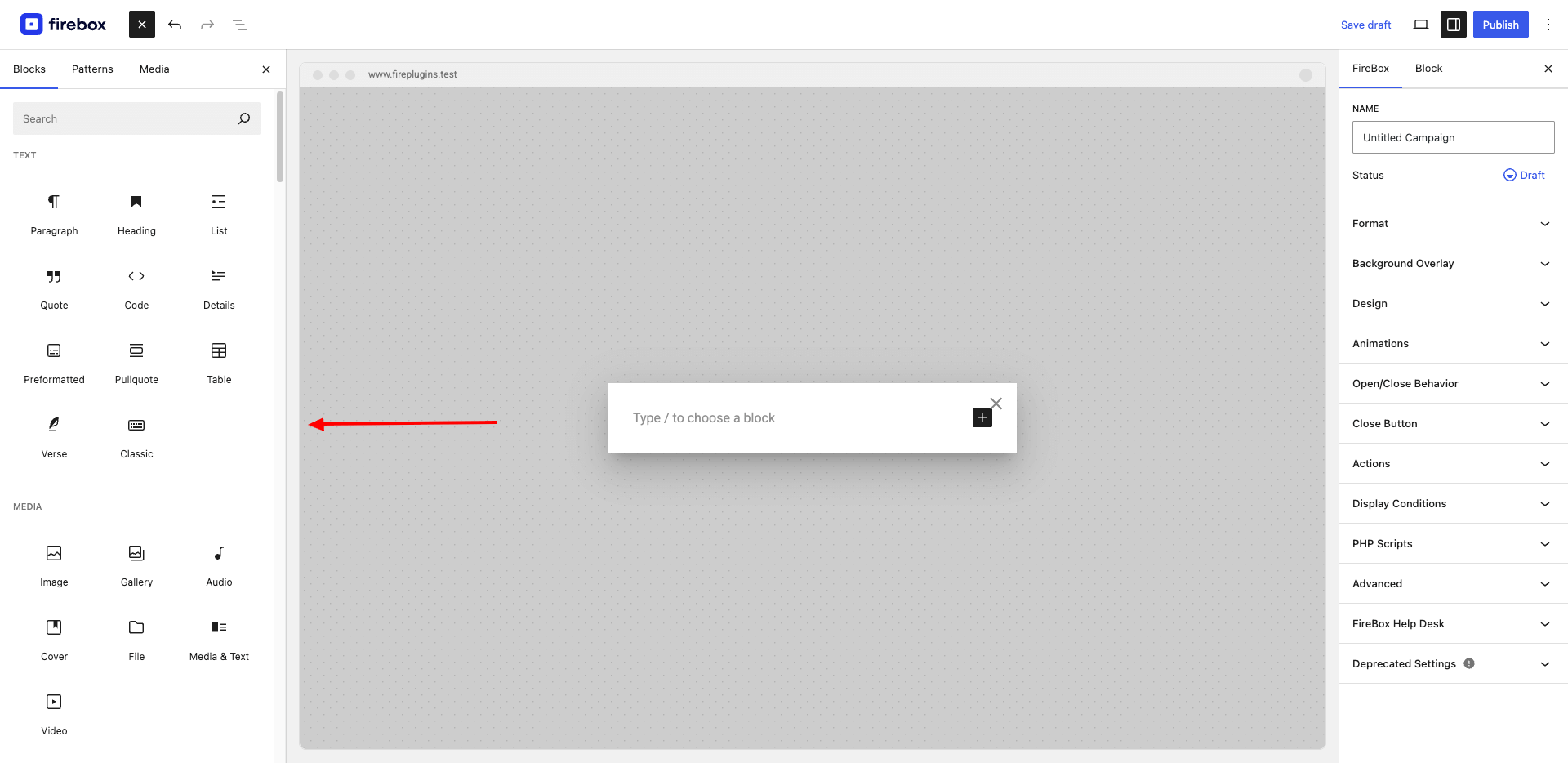Expand the Actions section
Viewport: 1568px width, 763px height.
[1453, 464]
